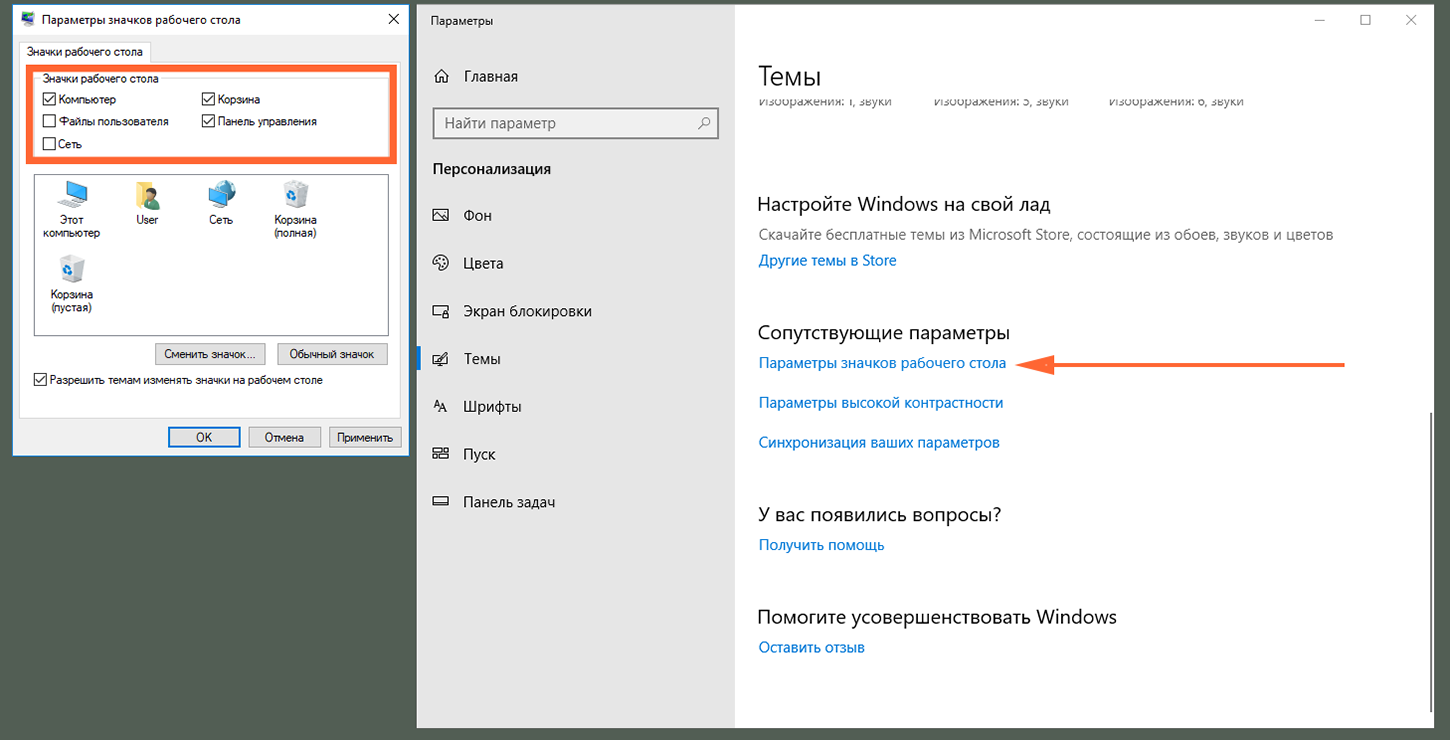
Task: Click the Оставить отзыв link
Action: (x=811, y=647)
